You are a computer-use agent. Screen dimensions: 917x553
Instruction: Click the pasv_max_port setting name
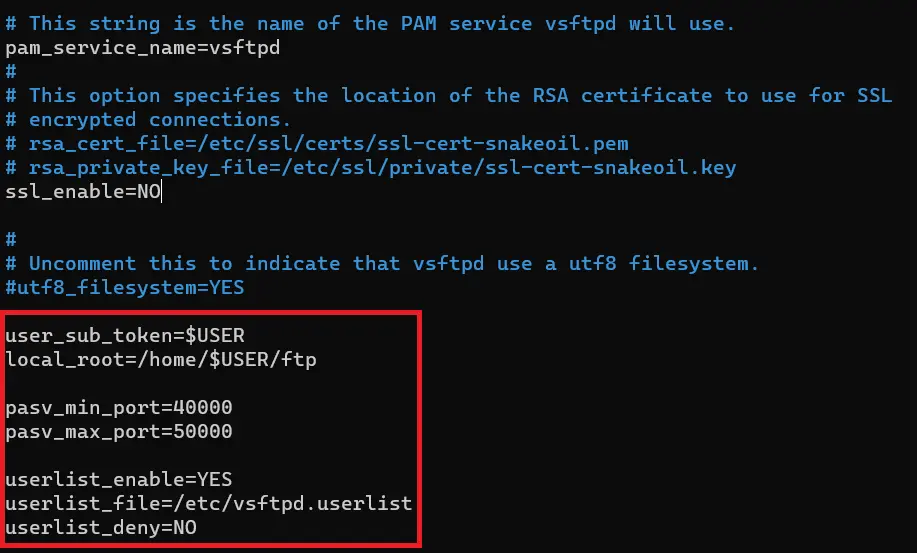point(83,431)
